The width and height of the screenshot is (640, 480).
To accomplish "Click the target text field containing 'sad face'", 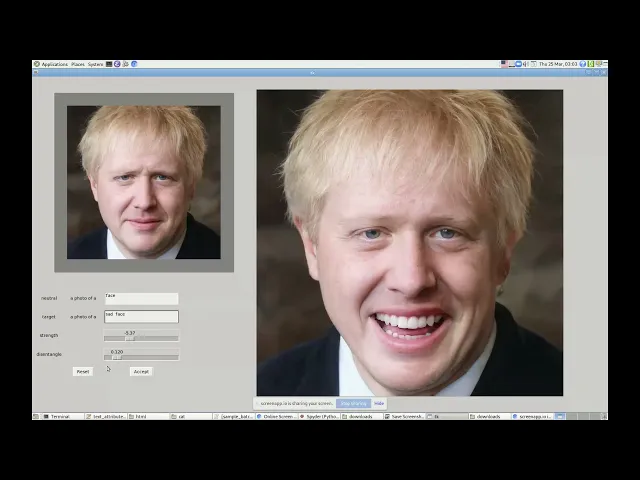I will (142, 317).
